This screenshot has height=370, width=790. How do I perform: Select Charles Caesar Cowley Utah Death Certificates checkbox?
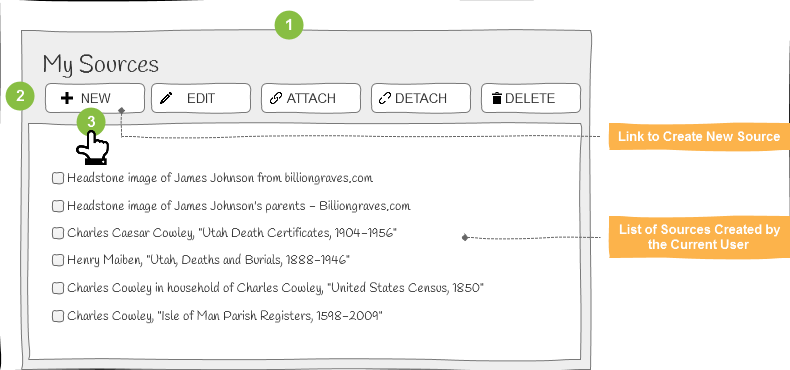[x=58, y=233]
